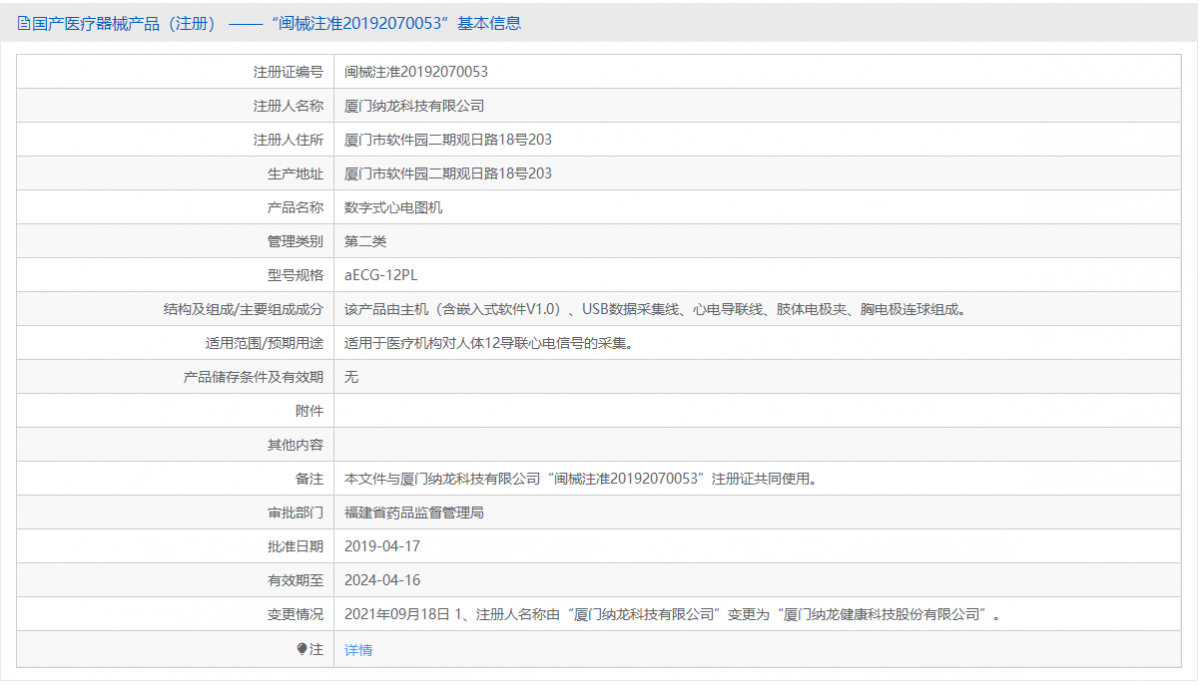
Task: Click the 备注 label
Action: tap(310, 479)
